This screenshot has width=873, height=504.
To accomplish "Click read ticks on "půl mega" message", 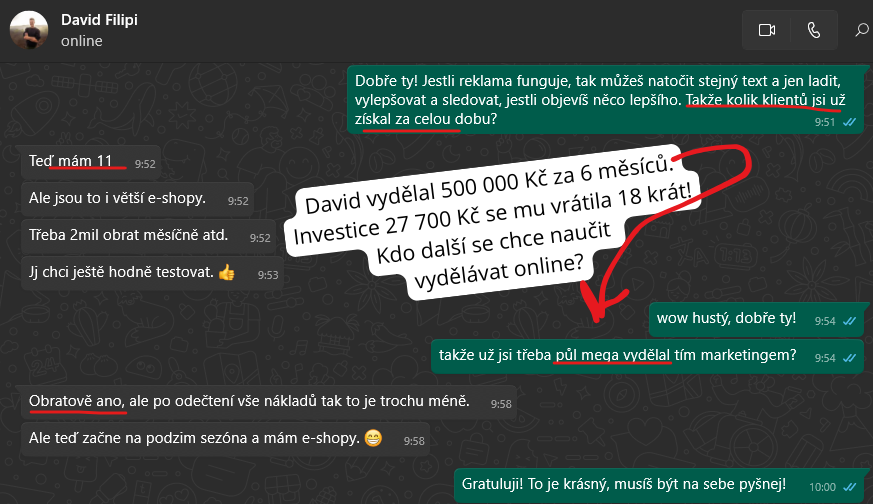I will coord(849,358).
